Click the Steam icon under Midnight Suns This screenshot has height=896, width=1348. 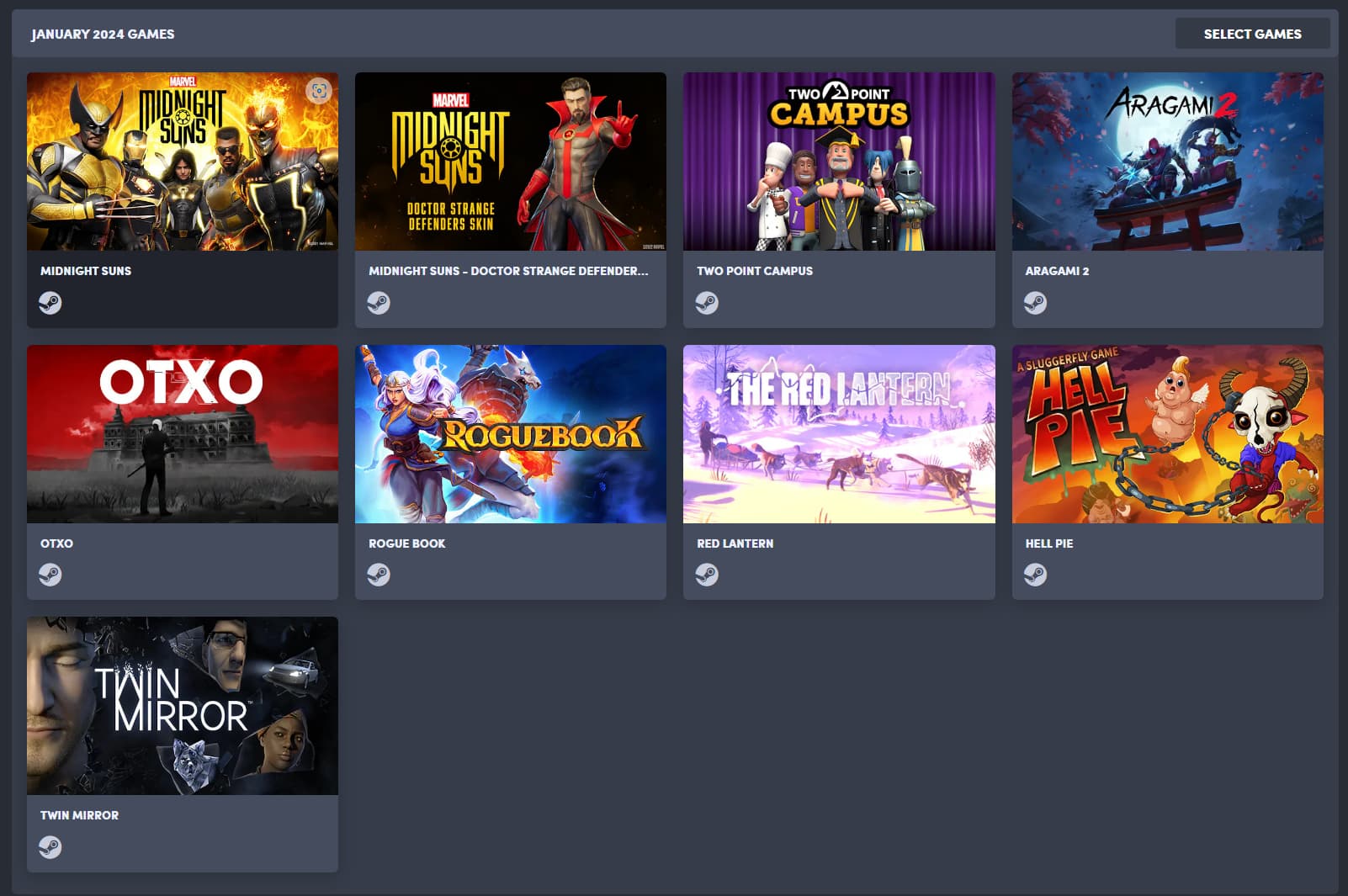point(50,303)
